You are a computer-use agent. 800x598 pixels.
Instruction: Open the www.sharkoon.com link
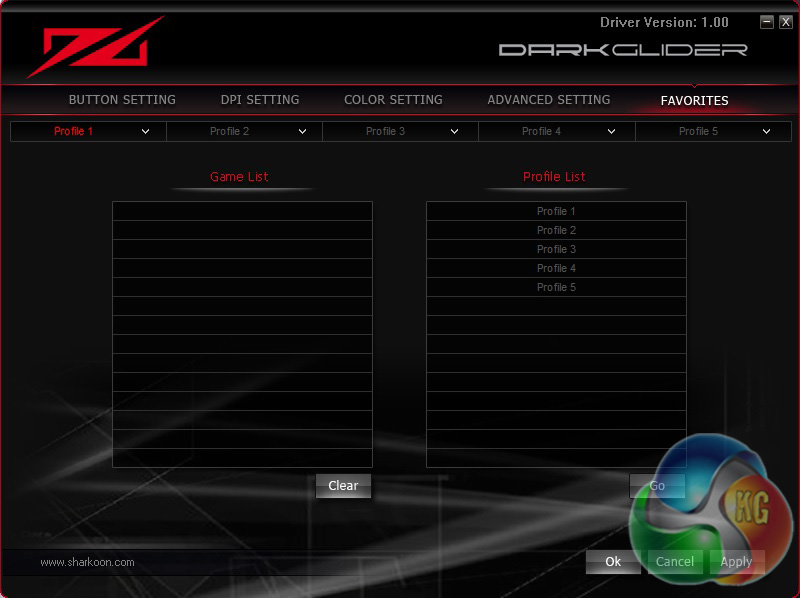pos(87,562)
